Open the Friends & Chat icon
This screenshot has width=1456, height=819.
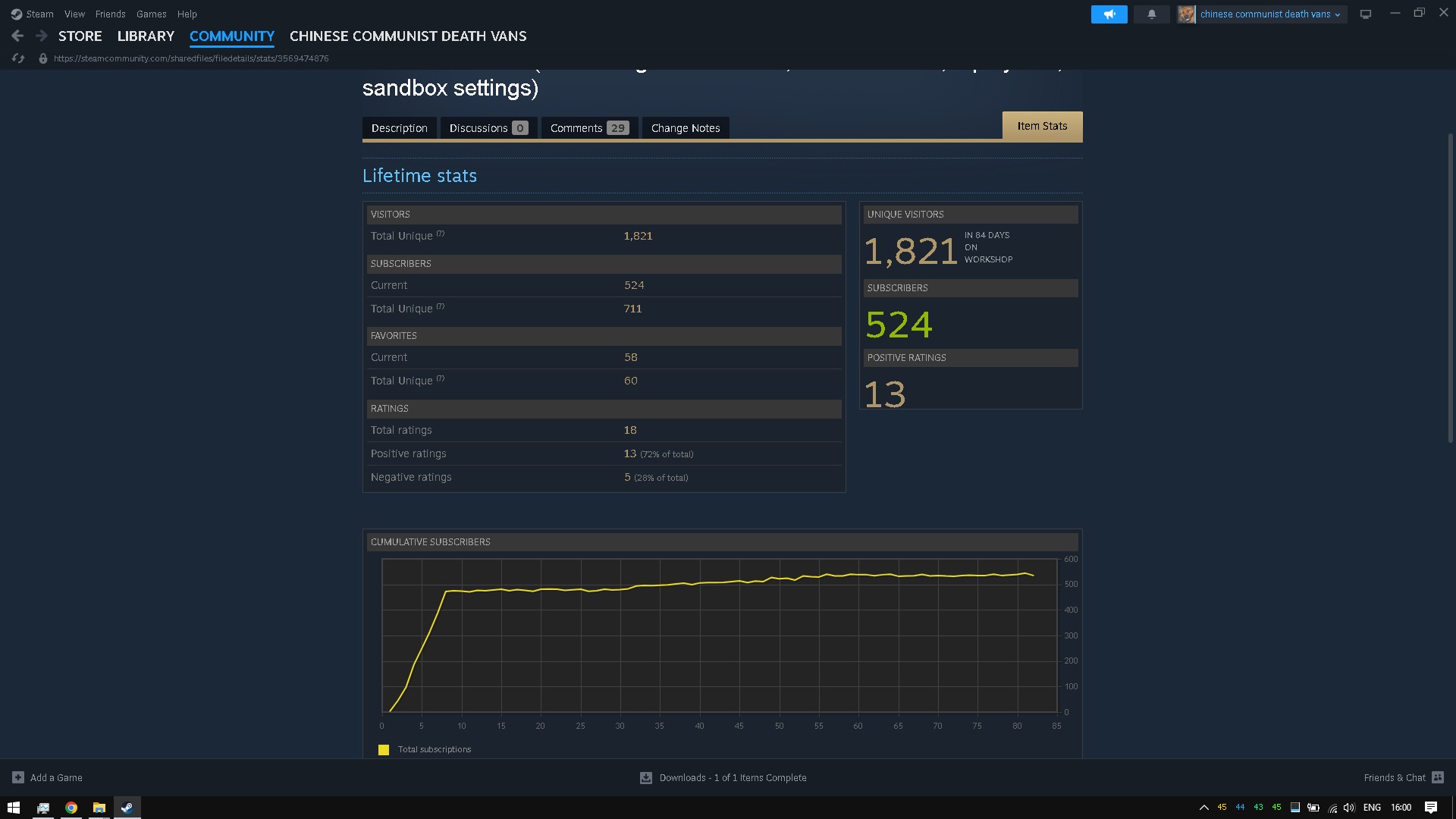(1438, 777)
